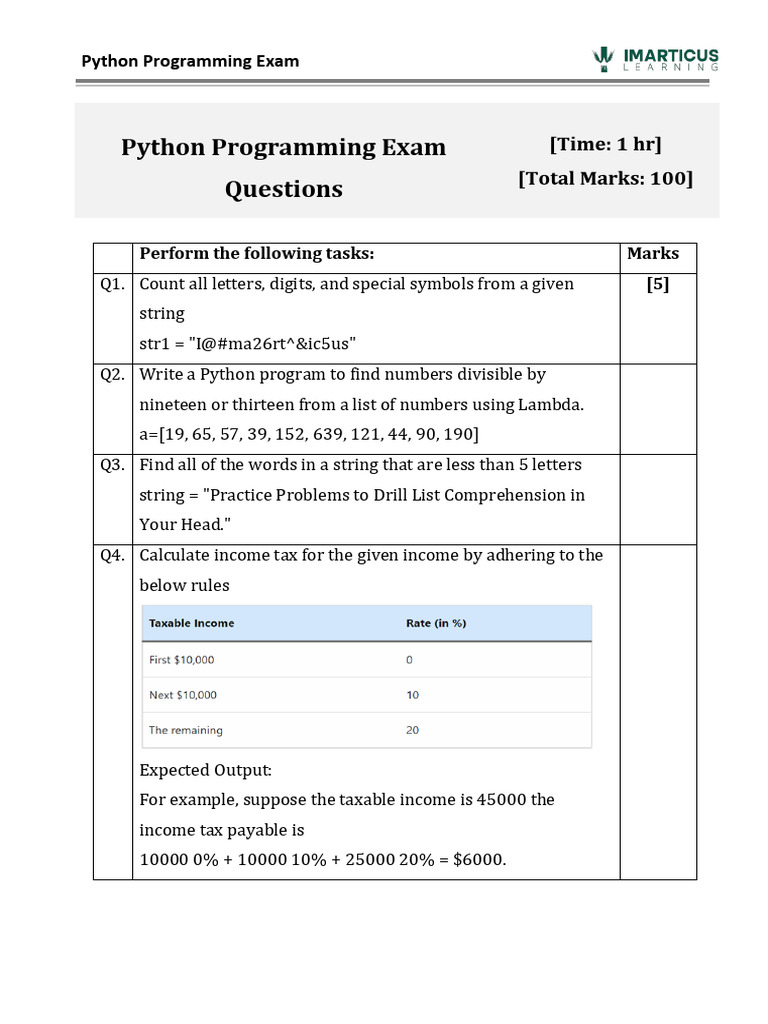Image resolution: width=768 pixels, height=1024 pixels.
Task: Click the 'Q3.' row label
Action: tap(112, 465)
